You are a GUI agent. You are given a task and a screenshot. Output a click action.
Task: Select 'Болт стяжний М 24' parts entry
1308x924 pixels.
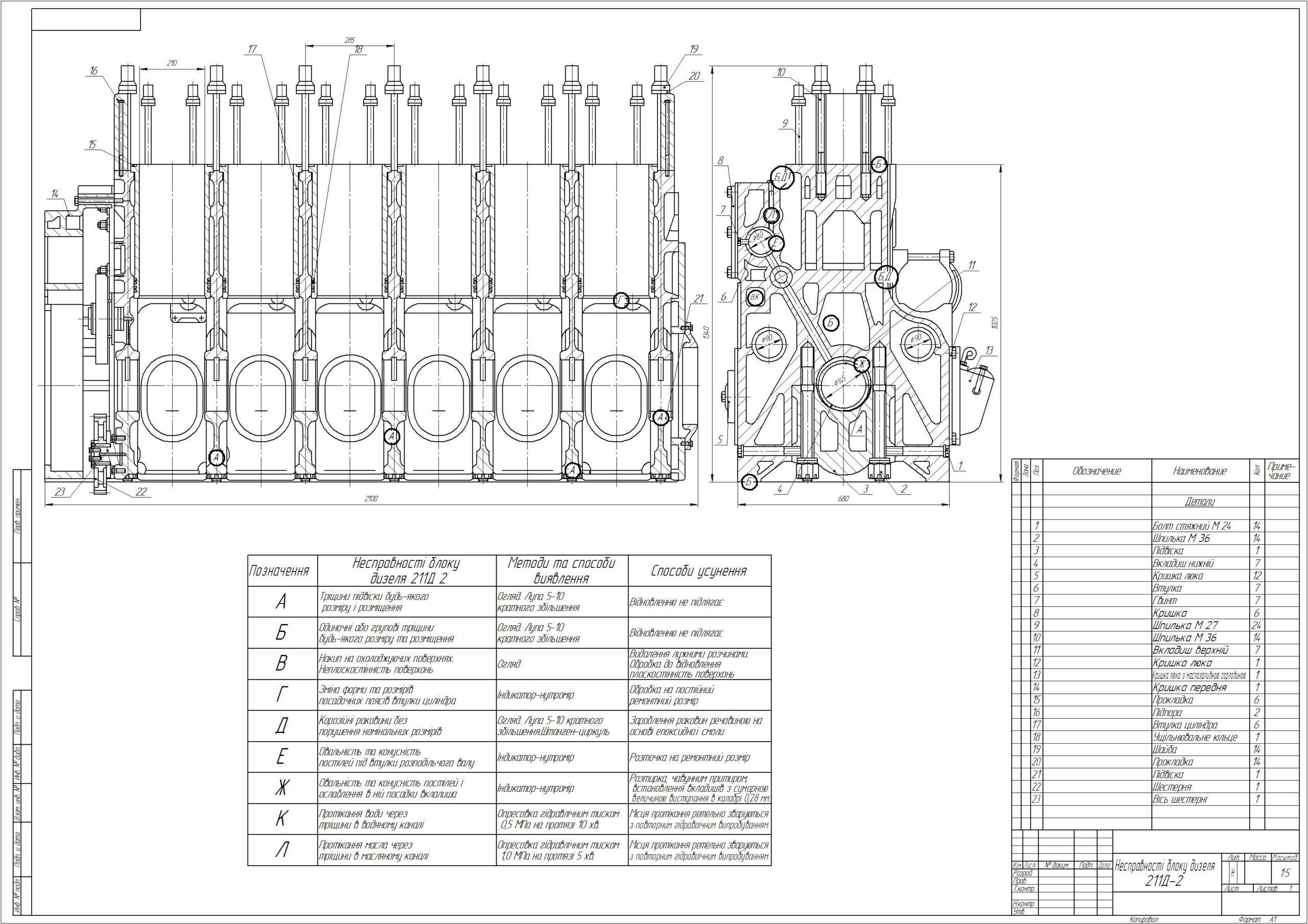1191,525
